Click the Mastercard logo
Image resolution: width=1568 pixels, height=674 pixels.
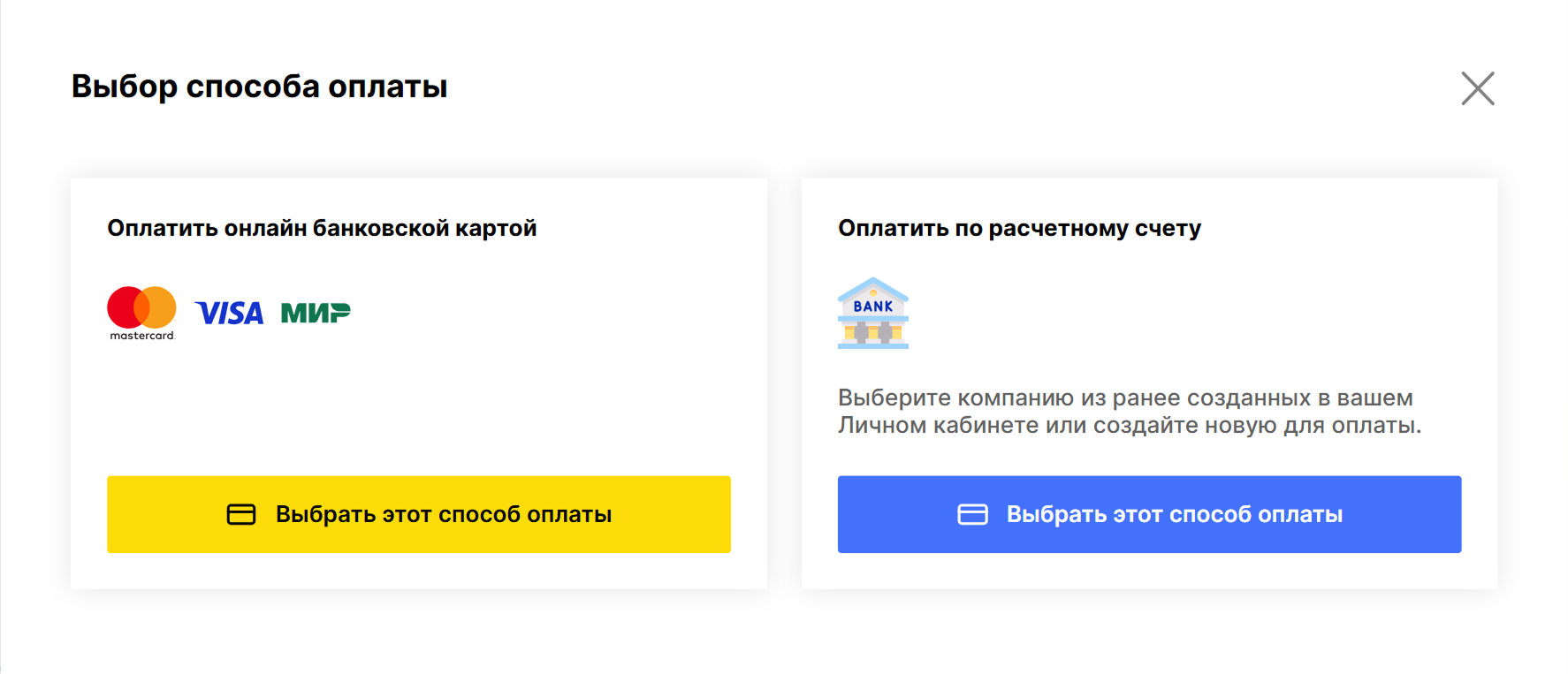[140, 312]
